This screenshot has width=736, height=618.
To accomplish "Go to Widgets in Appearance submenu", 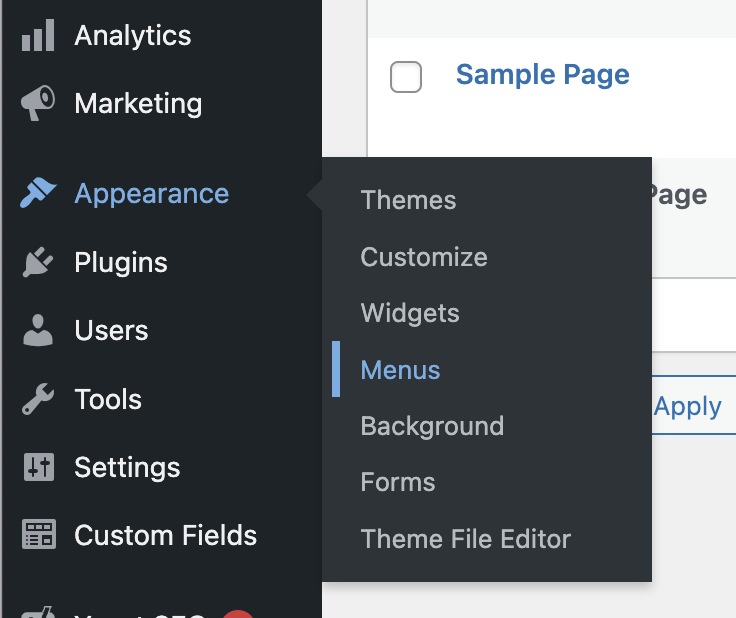I will tap(410, 313).
